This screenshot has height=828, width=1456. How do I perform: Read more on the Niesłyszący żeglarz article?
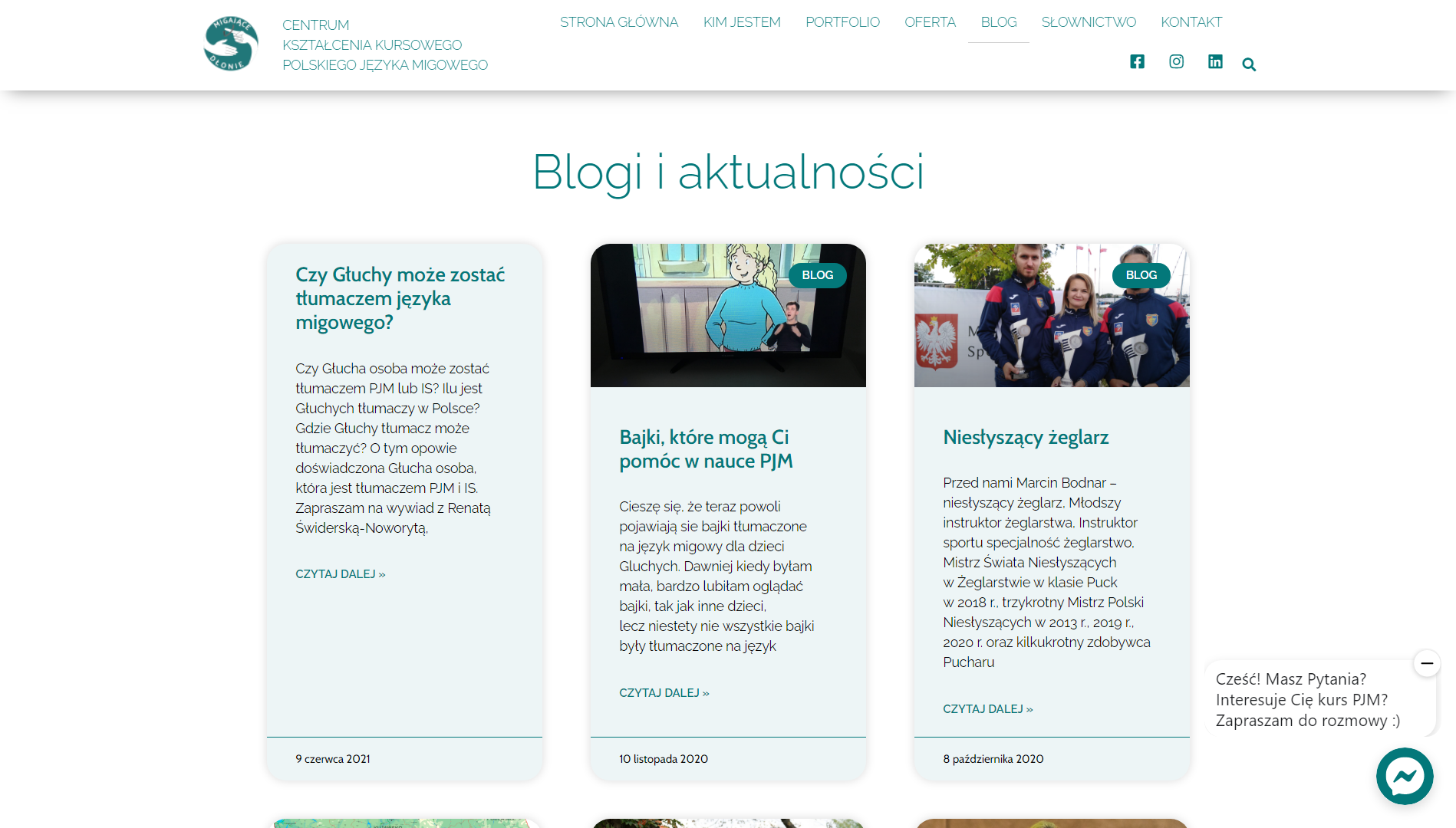coord(988,709)
